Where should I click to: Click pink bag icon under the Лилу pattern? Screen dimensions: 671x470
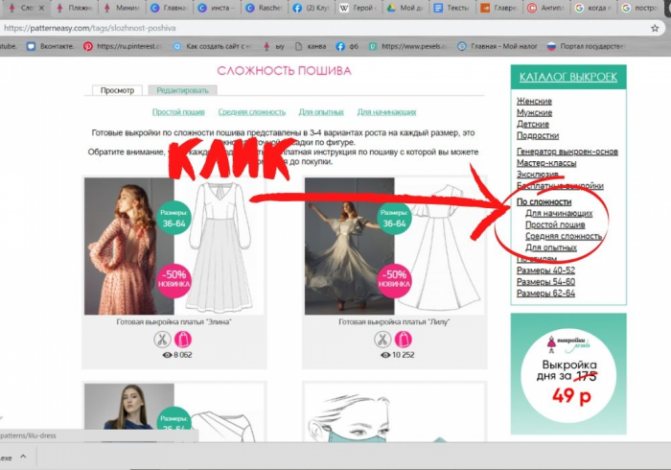tap(404, 338)
